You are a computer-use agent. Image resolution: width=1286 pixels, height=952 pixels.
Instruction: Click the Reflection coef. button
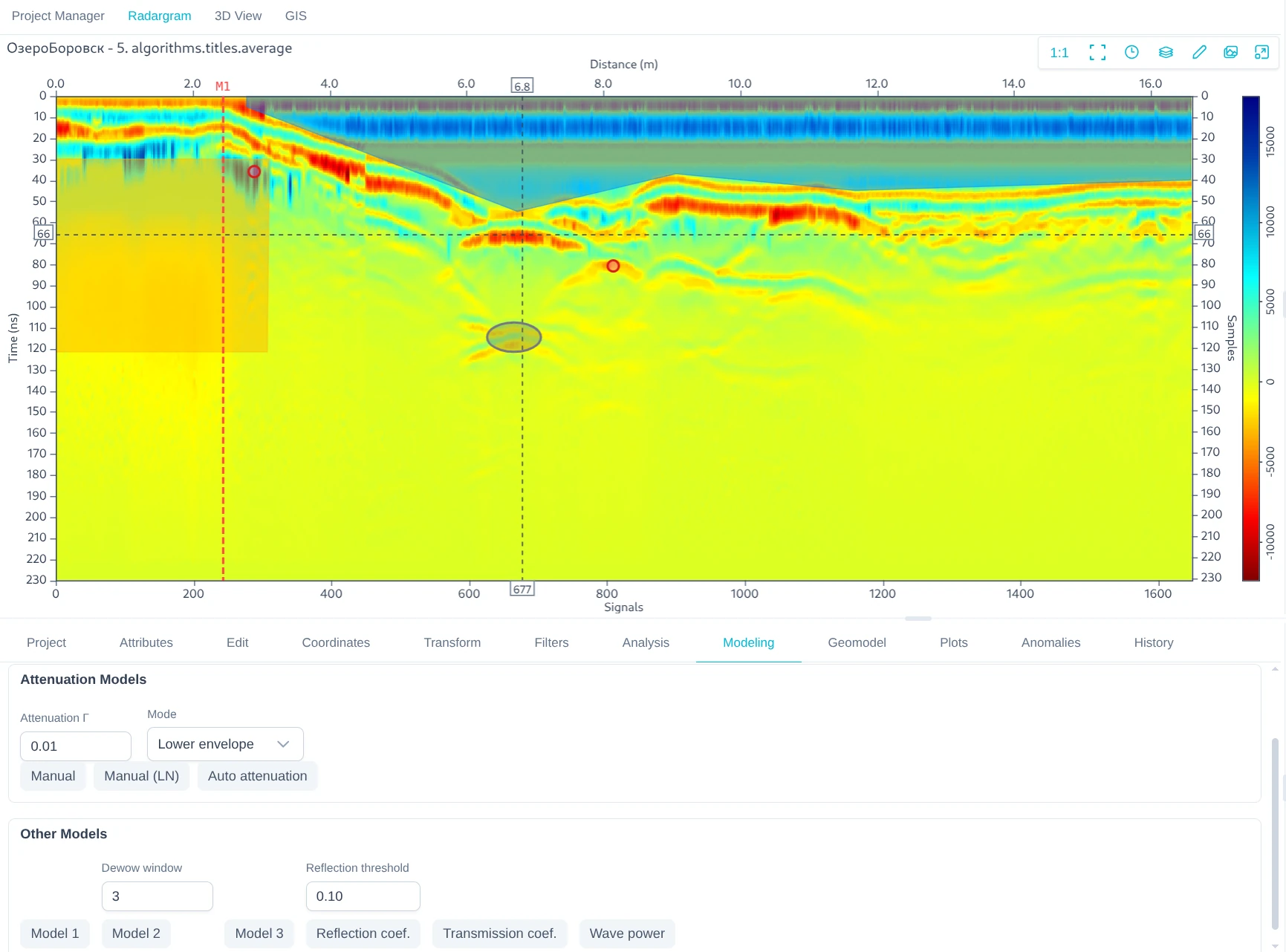[x=363, y=933]
